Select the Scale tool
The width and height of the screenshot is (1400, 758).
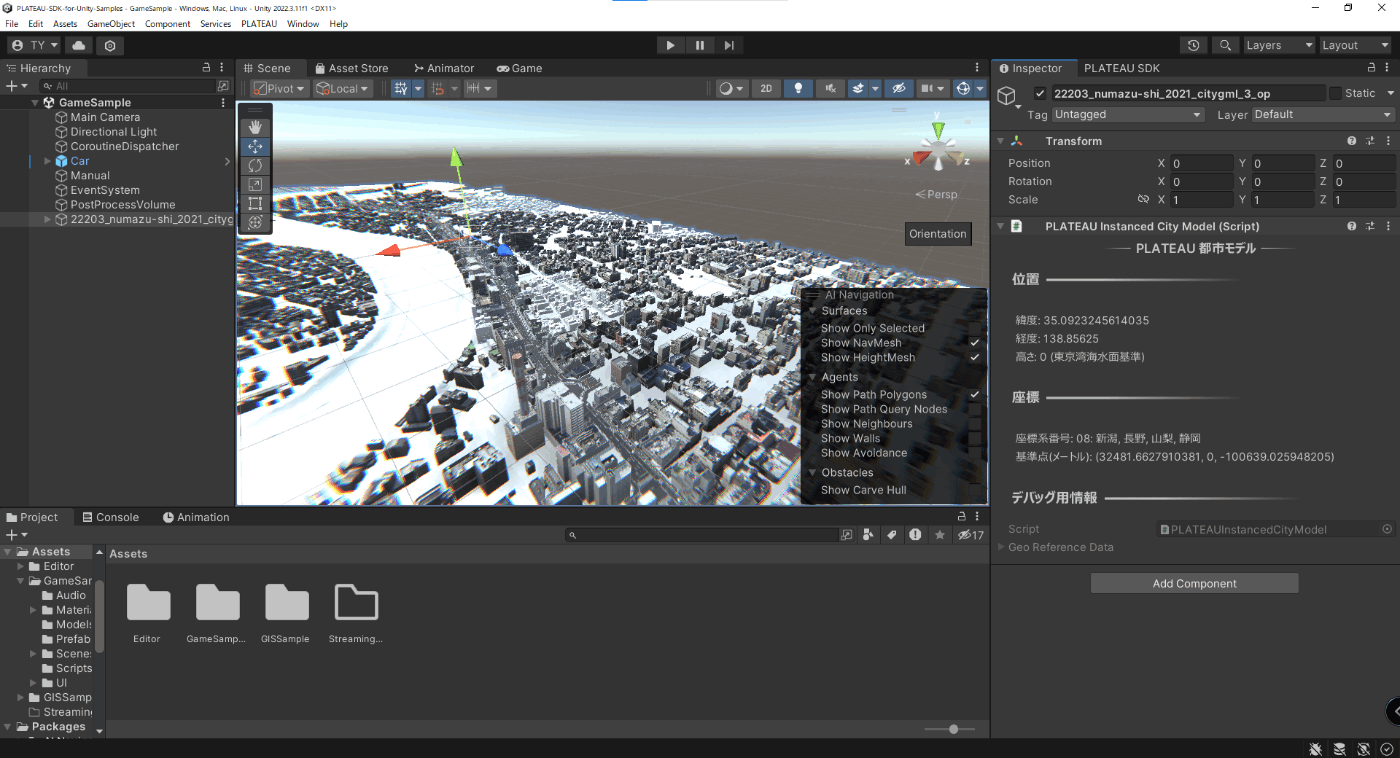pyautogui.click(x=255, y=184)
